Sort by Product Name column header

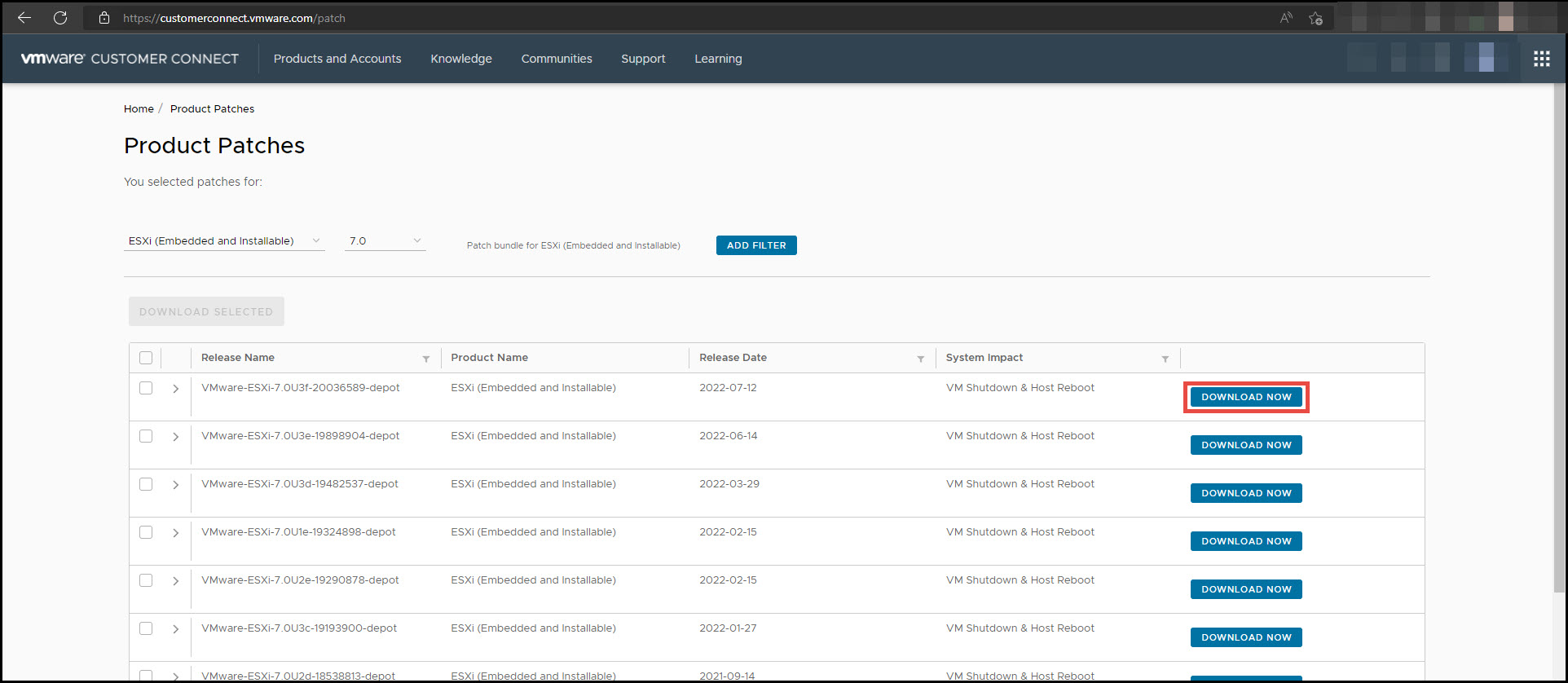click(490, 358)
